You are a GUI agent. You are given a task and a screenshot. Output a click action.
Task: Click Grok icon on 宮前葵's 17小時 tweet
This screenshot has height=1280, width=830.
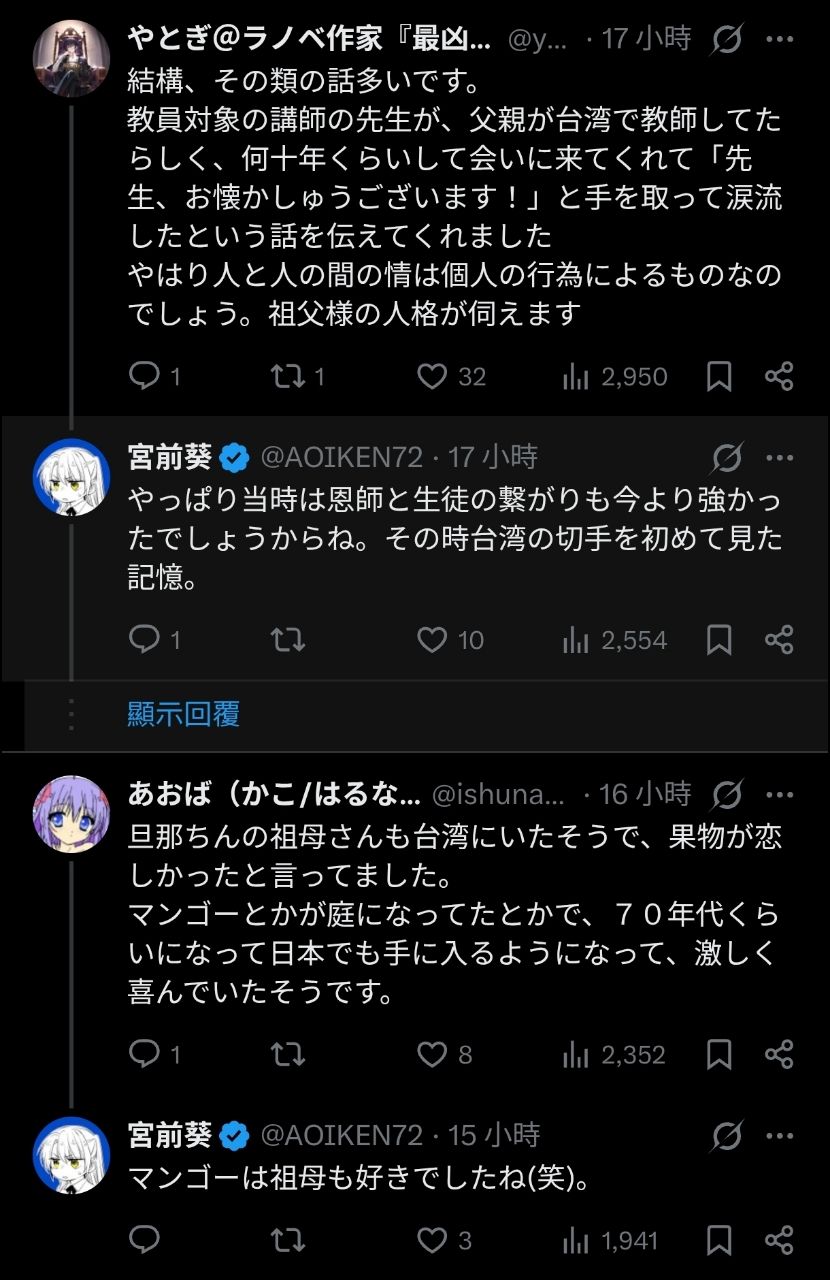point(727,458)
